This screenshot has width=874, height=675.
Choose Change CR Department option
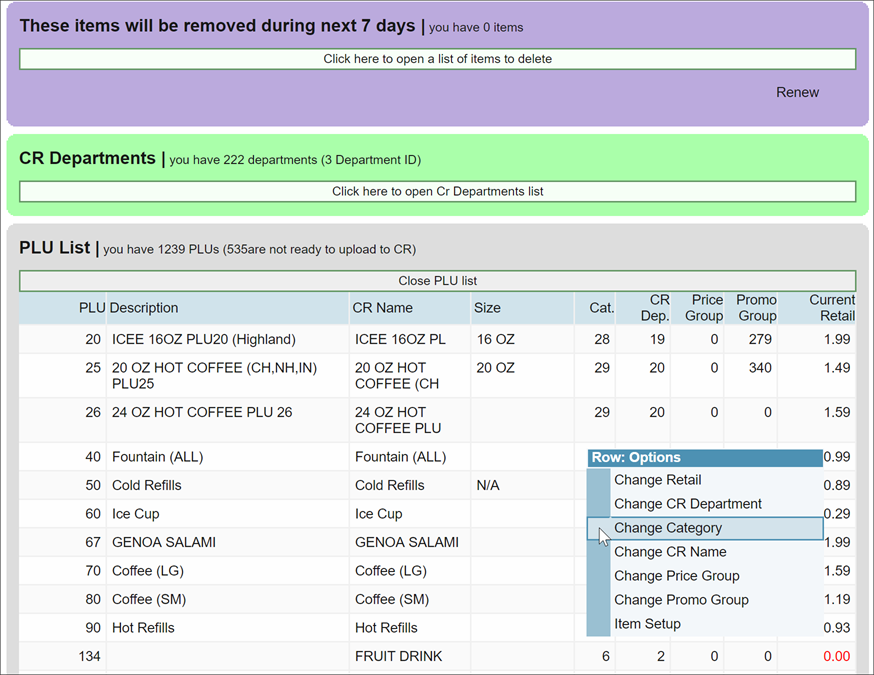(x=688, y=504)
